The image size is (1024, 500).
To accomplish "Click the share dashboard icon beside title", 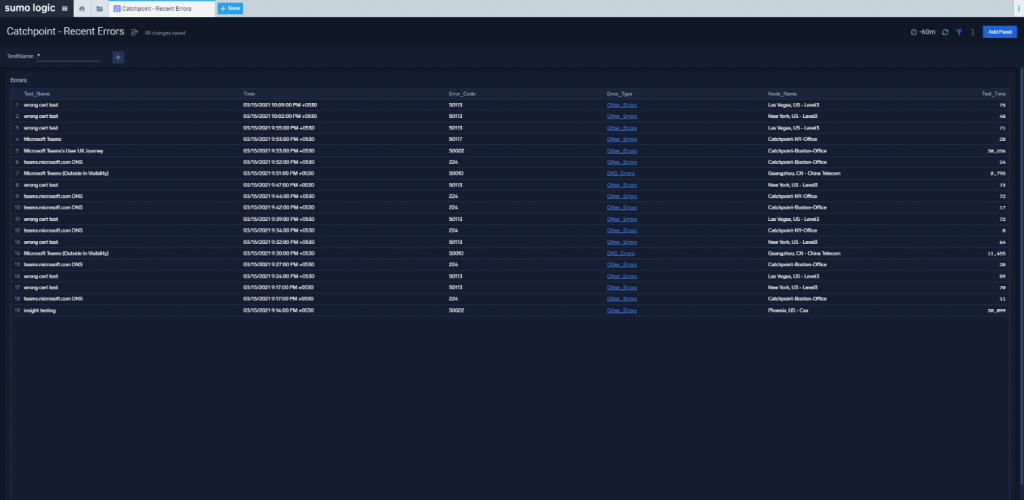I will pyautogui.click(x=134, y=32).
